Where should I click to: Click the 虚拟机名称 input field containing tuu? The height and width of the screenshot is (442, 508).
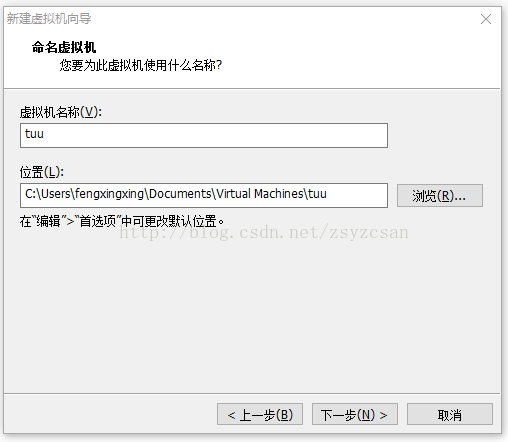[204, 135]
